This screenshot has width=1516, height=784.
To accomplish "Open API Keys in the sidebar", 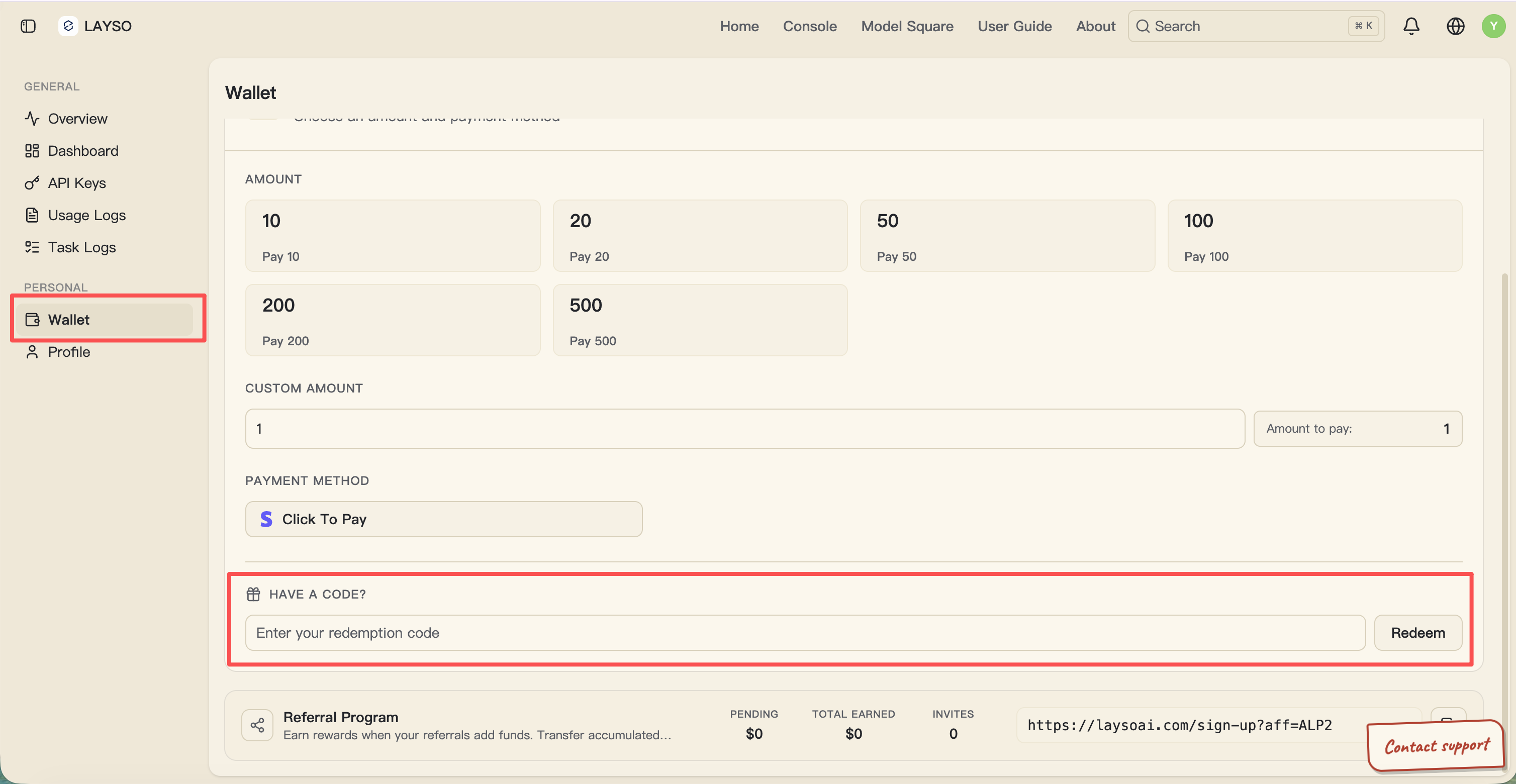I will coord(104,183).
